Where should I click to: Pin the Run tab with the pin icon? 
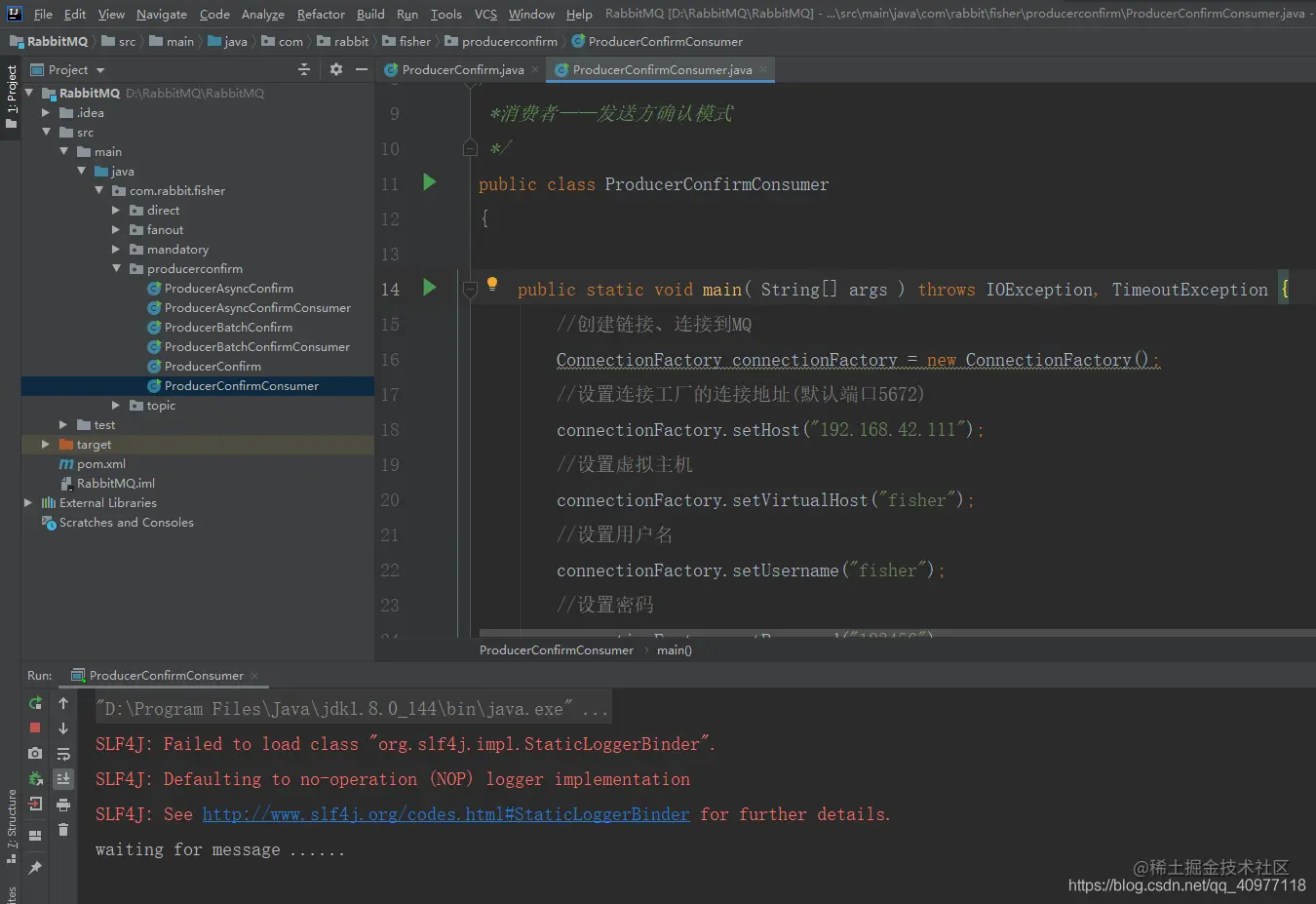click(x=35, y=867)
